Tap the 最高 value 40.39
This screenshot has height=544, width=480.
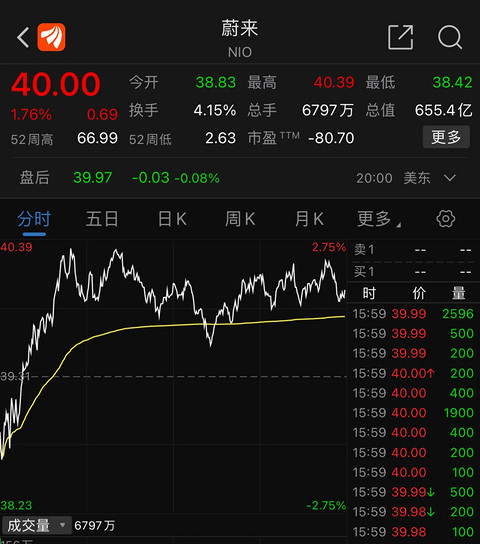pos(334,83)
